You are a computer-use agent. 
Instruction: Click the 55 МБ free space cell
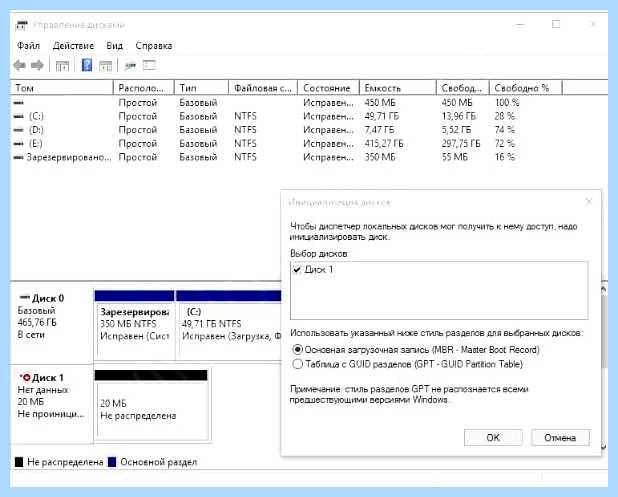click(454, 158)
